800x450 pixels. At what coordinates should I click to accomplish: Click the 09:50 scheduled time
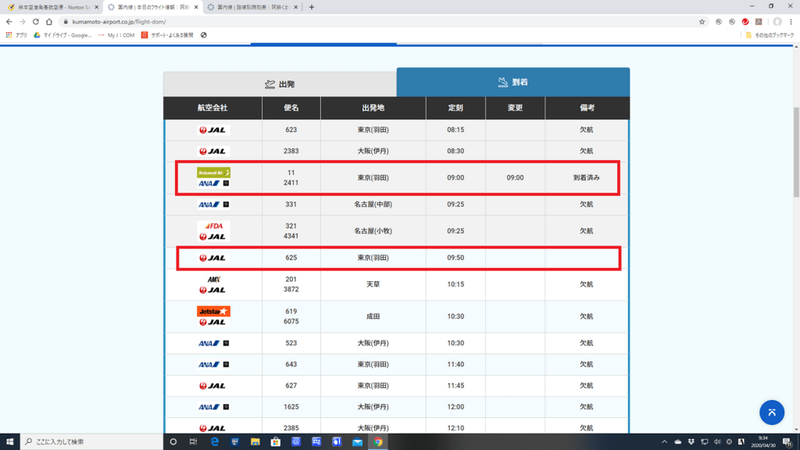tap(456, 258)
